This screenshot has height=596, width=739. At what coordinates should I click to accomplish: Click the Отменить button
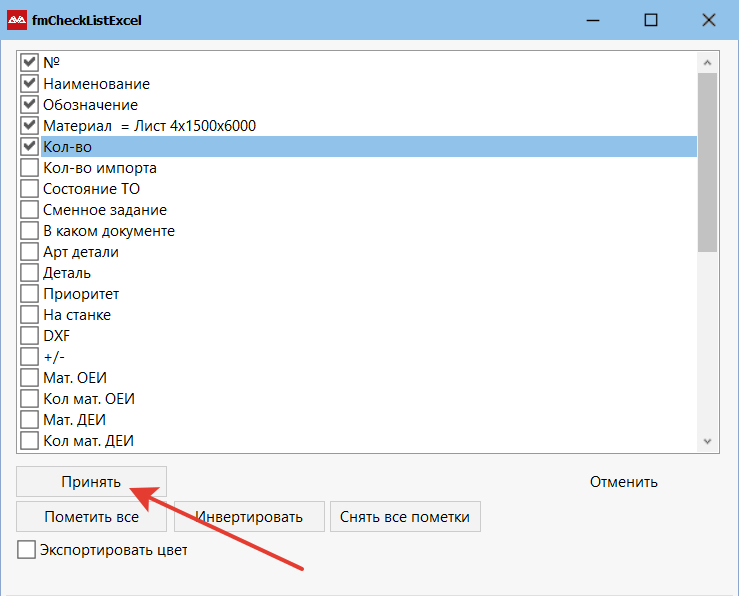click(x=623, y=482)
